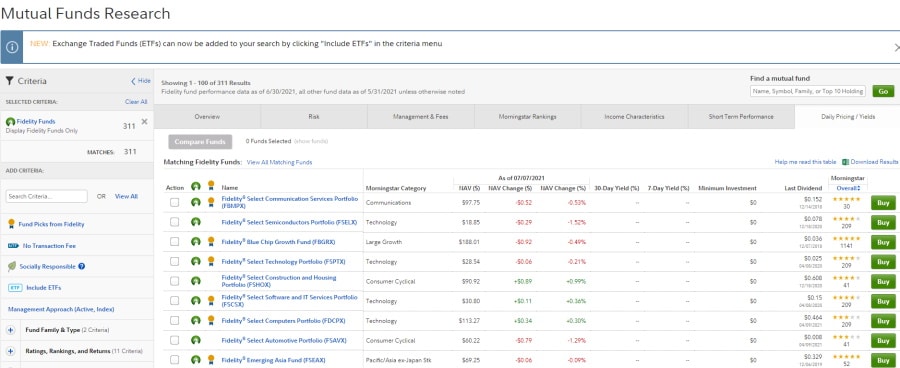Open the Morningstar Rankings tab
The width and height of the screenshot is (900, 368).
point(527,117)
